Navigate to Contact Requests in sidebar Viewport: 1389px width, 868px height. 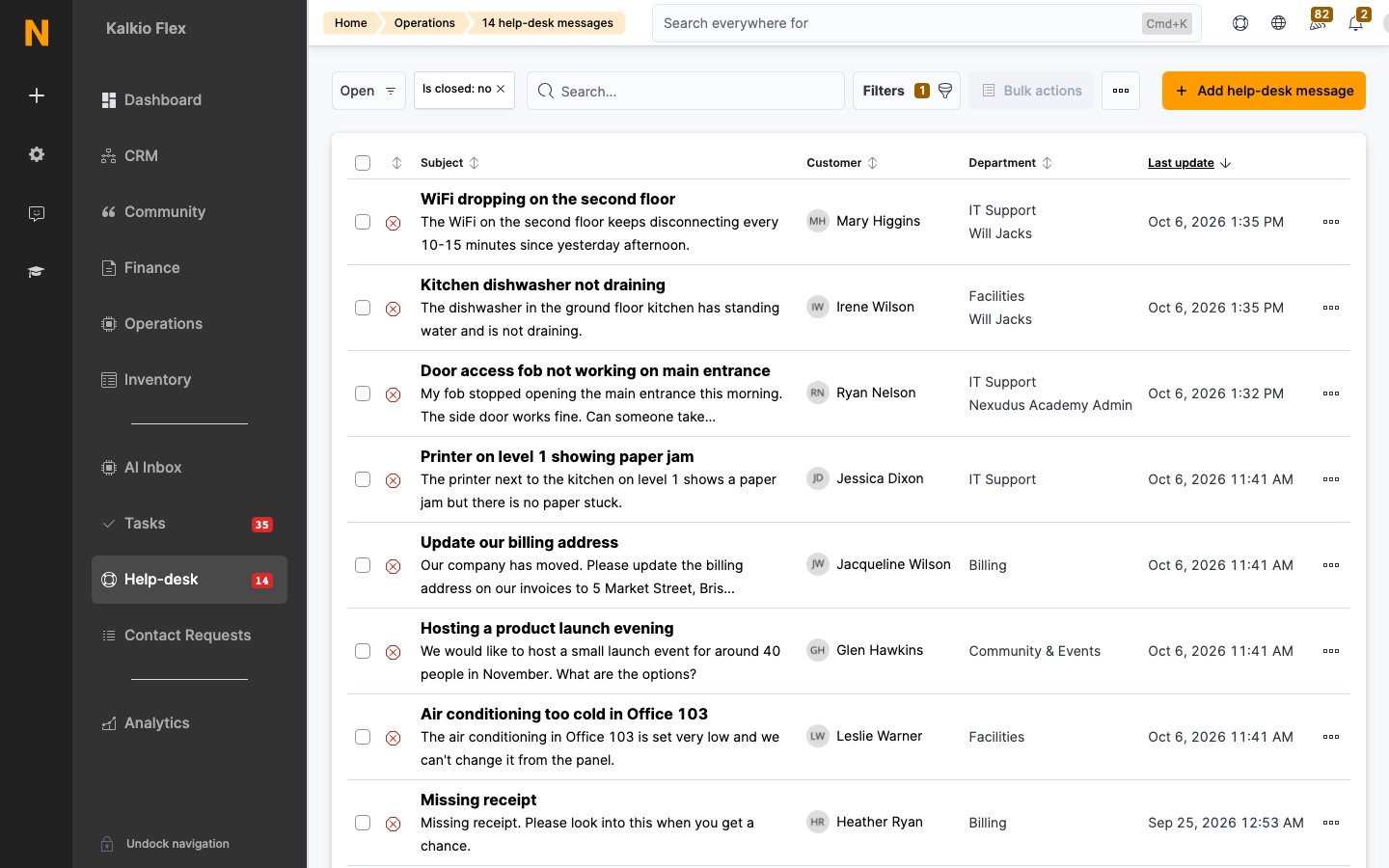pyautogui.click(x=189, y=636)
